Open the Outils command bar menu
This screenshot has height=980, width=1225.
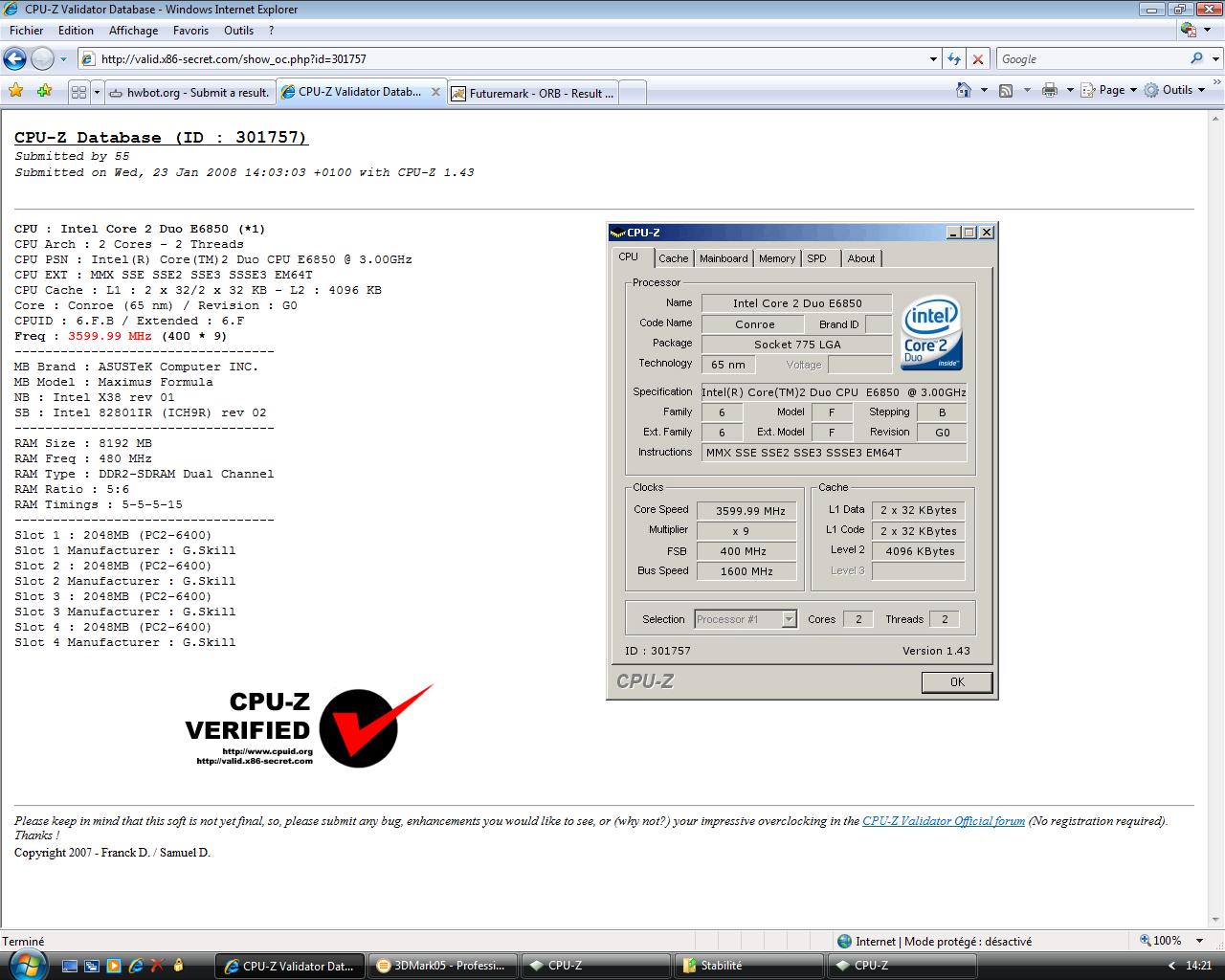[1174, 90]
